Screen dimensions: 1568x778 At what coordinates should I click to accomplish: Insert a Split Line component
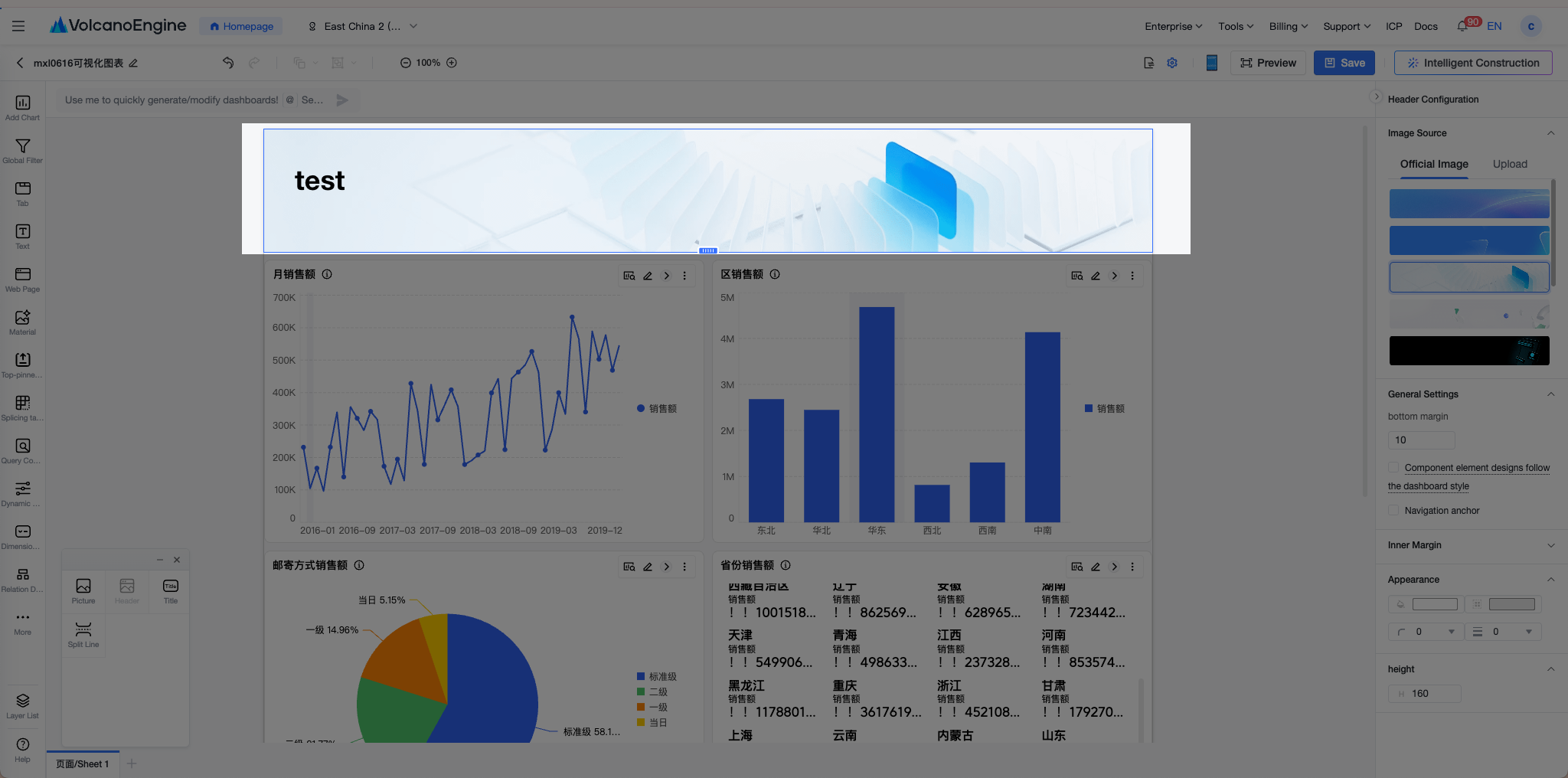point(83,634)
